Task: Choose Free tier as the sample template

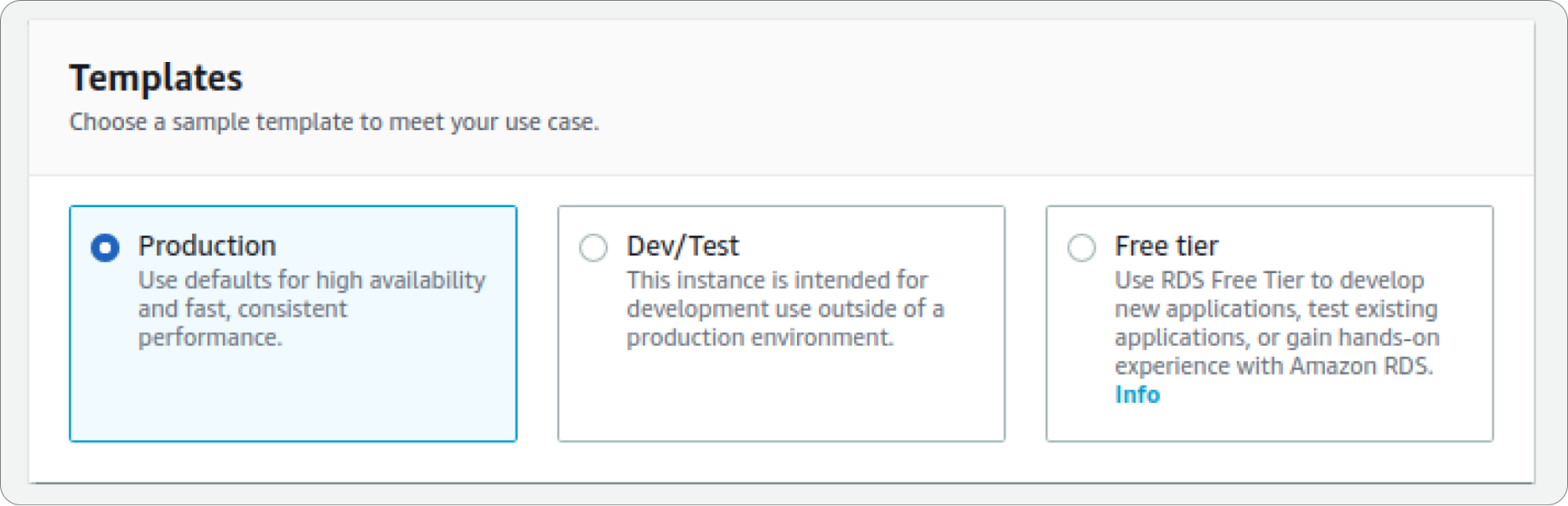Action: (x=1080, y=247)
